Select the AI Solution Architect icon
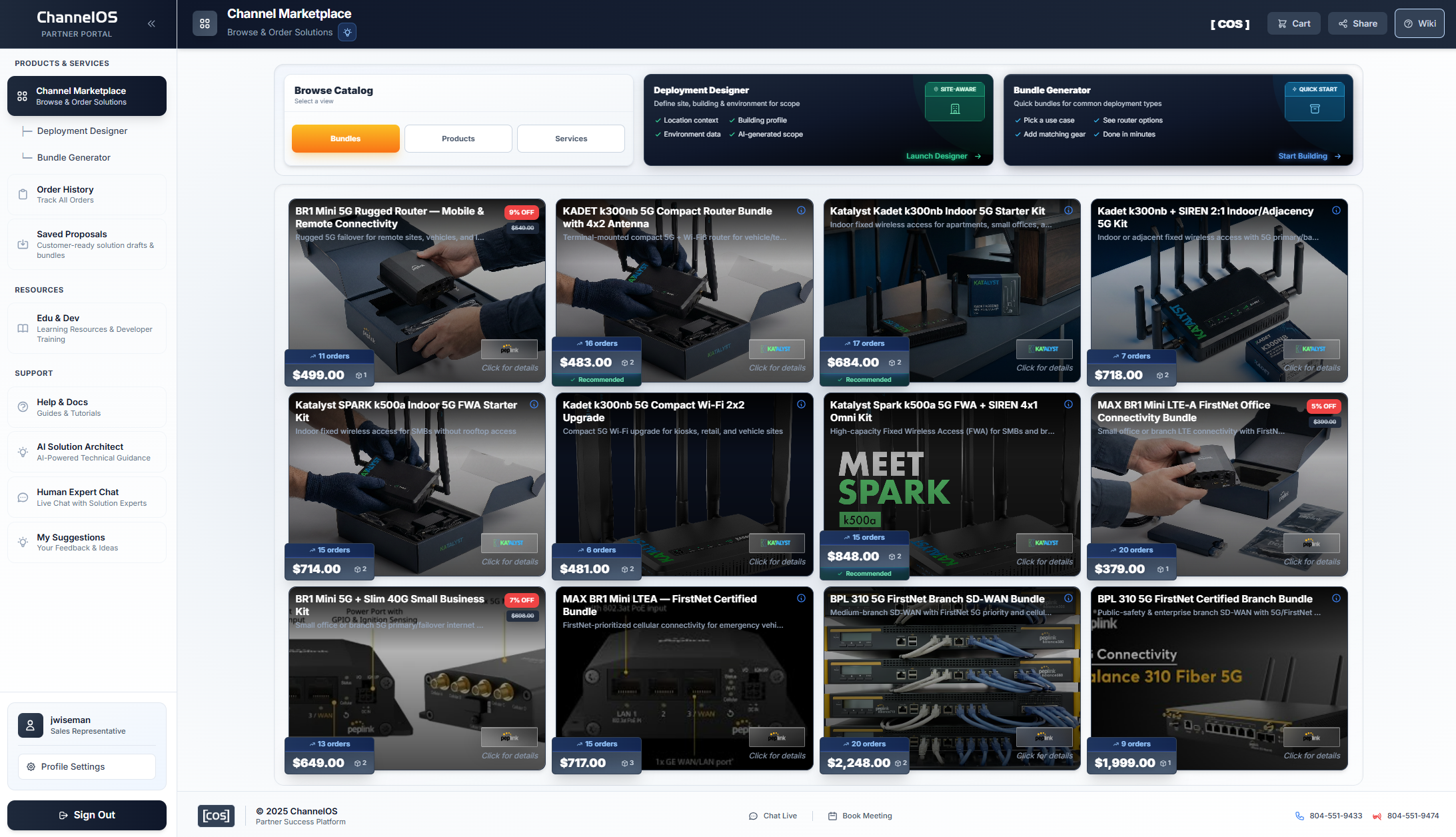Viewport: 1456px width, 837px height. [x=23, y=451]
